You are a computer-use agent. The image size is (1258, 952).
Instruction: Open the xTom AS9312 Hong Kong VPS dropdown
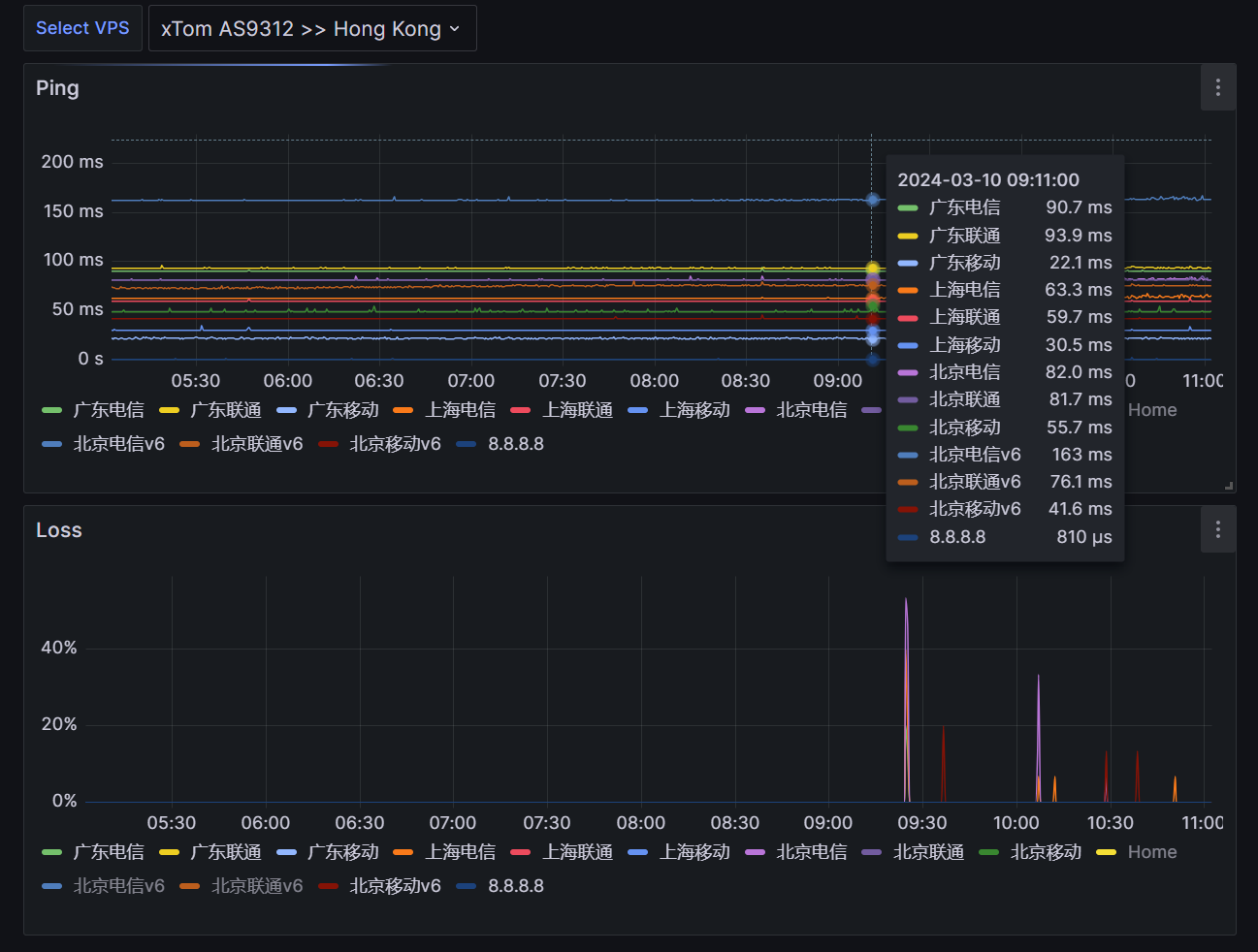[311, 29]
